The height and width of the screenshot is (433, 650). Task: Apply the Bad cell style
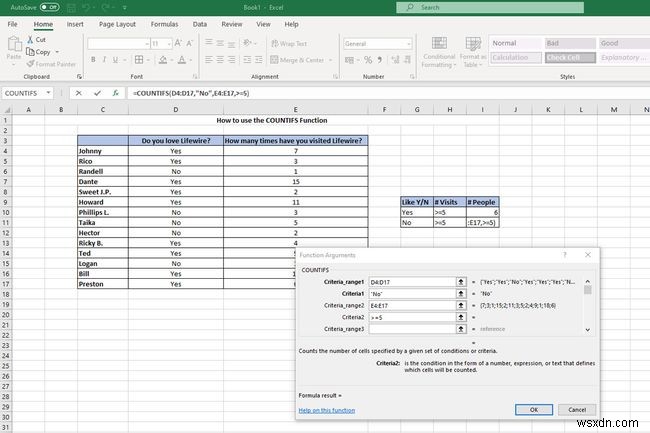tap(570, 43)
